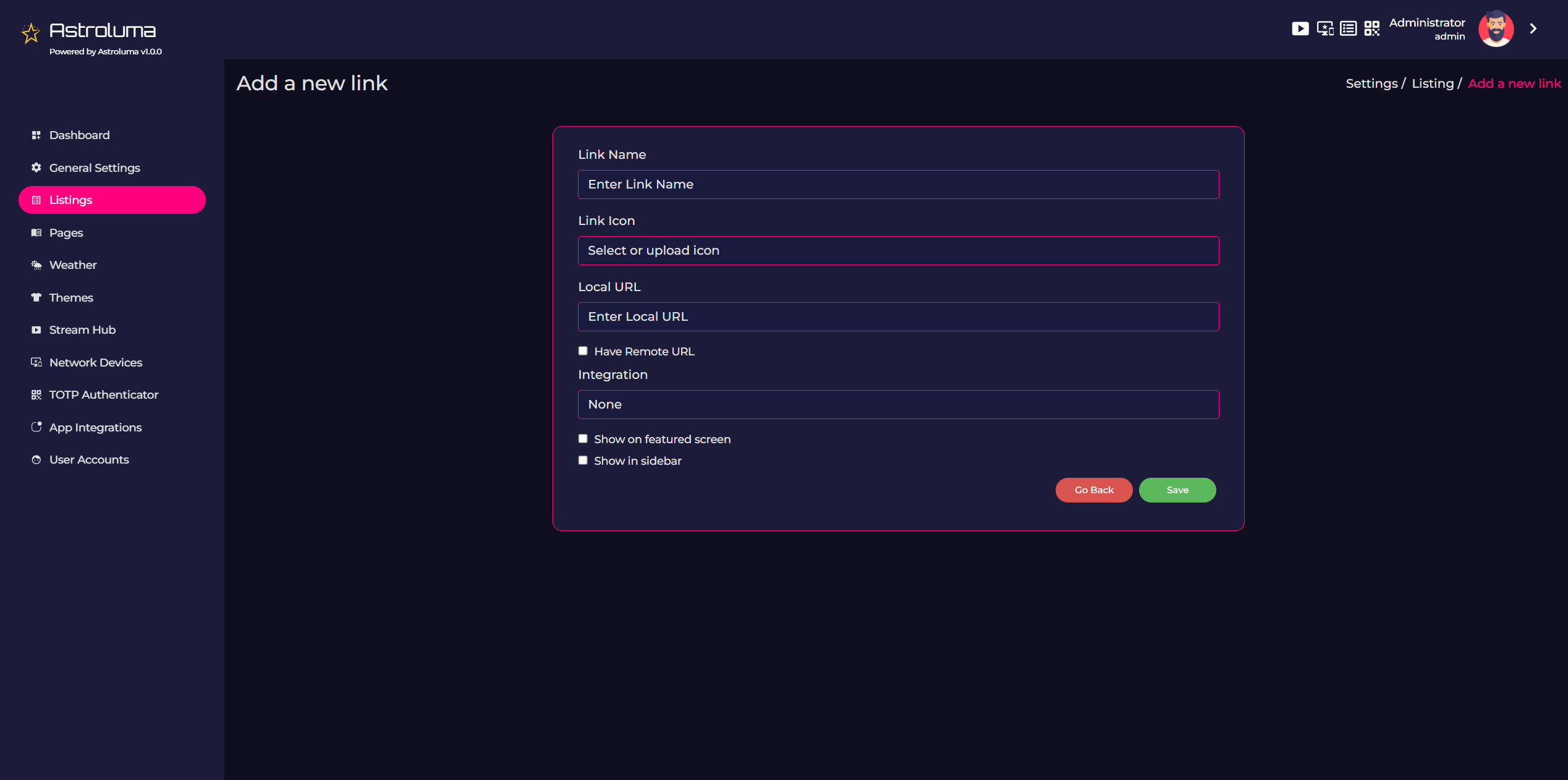Click the Stream Hub play icon in header
The width and height of the screenshot is (1568, 780).
(1300, 28)
